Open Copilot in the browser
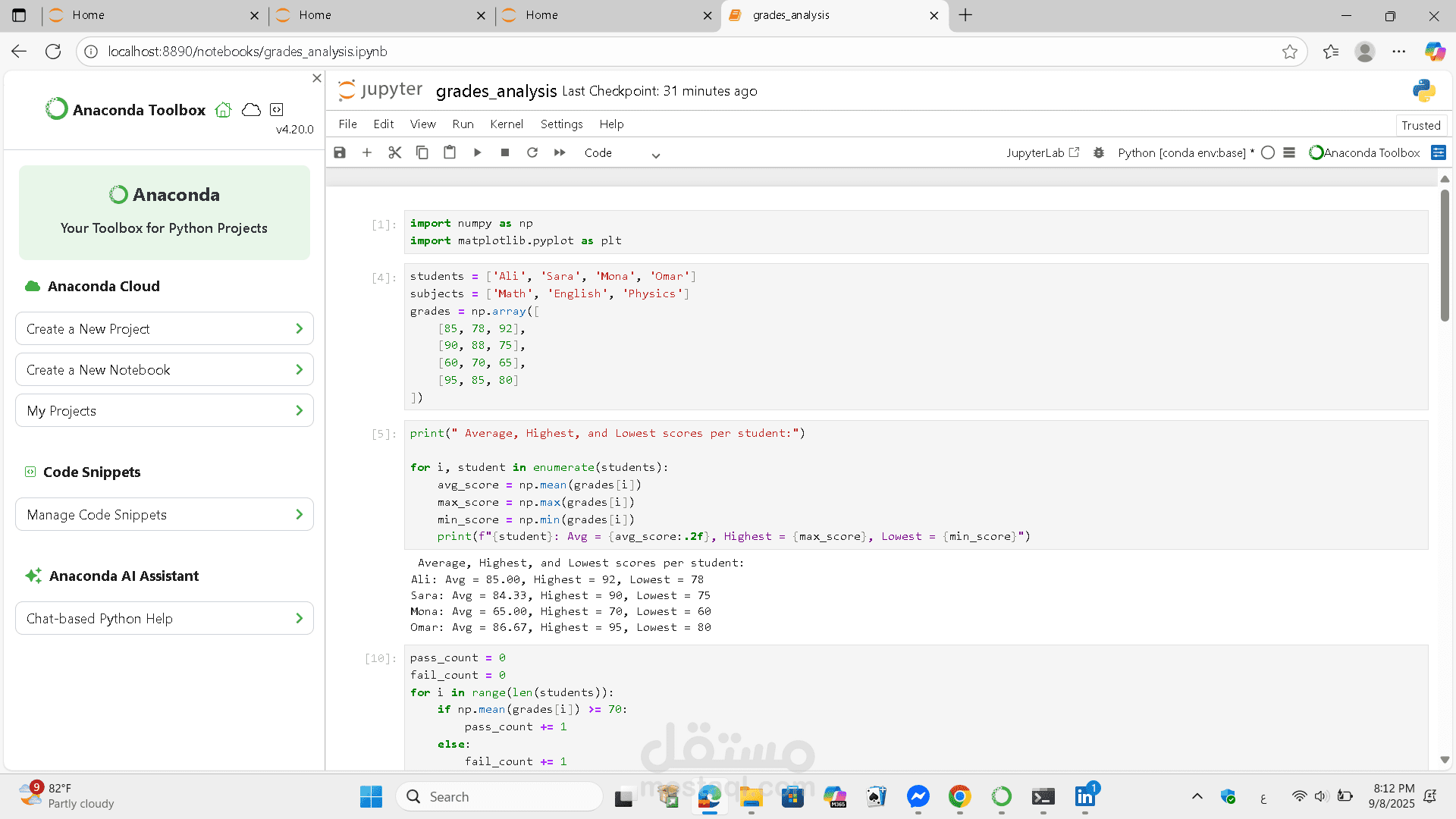Viewport: 1456px width, 819px height. (1435, 52)
